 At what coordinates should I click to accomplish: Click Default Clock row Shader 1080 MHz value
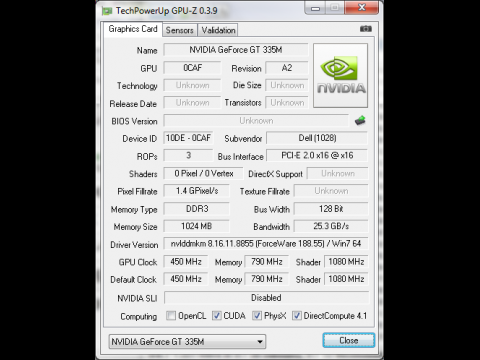[346, 279]
